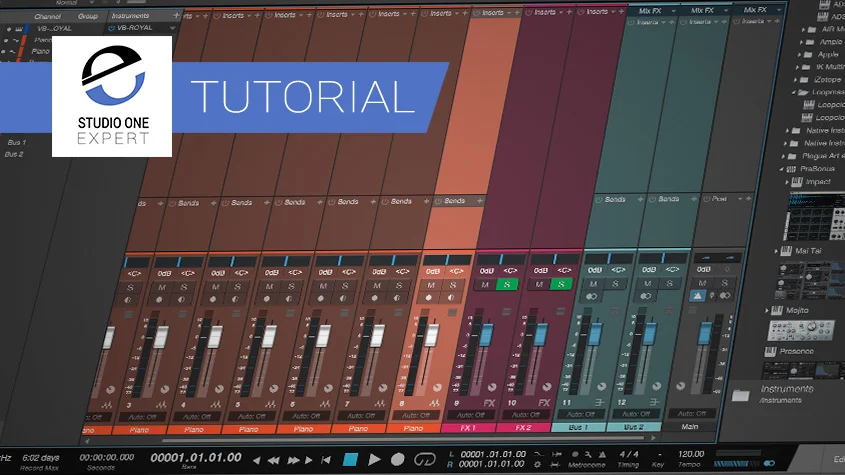Select Bus 2 in the channel list

pyautogui.click(x=14, y=154)
